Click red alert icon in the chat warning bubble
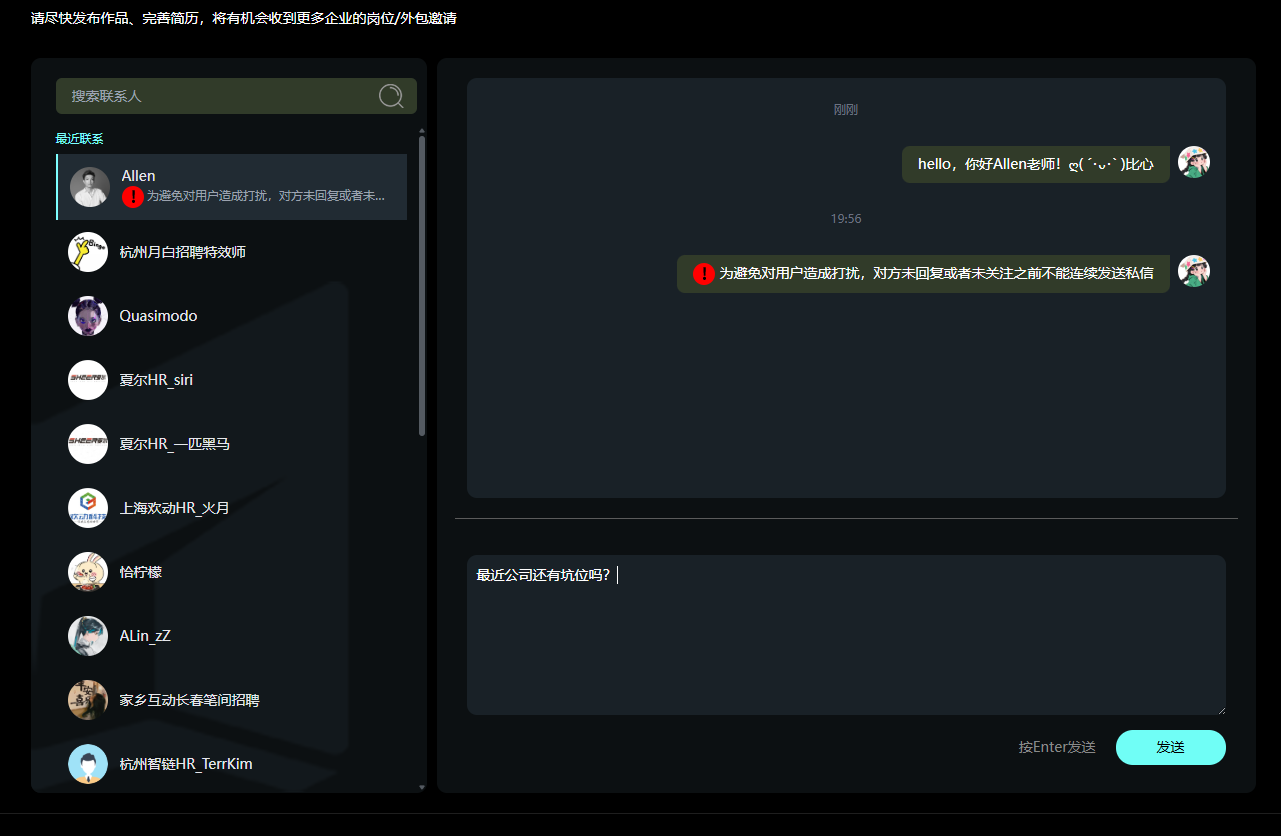Image resolution: width=1281 pixels, height=836 pixels. (704, 273)
